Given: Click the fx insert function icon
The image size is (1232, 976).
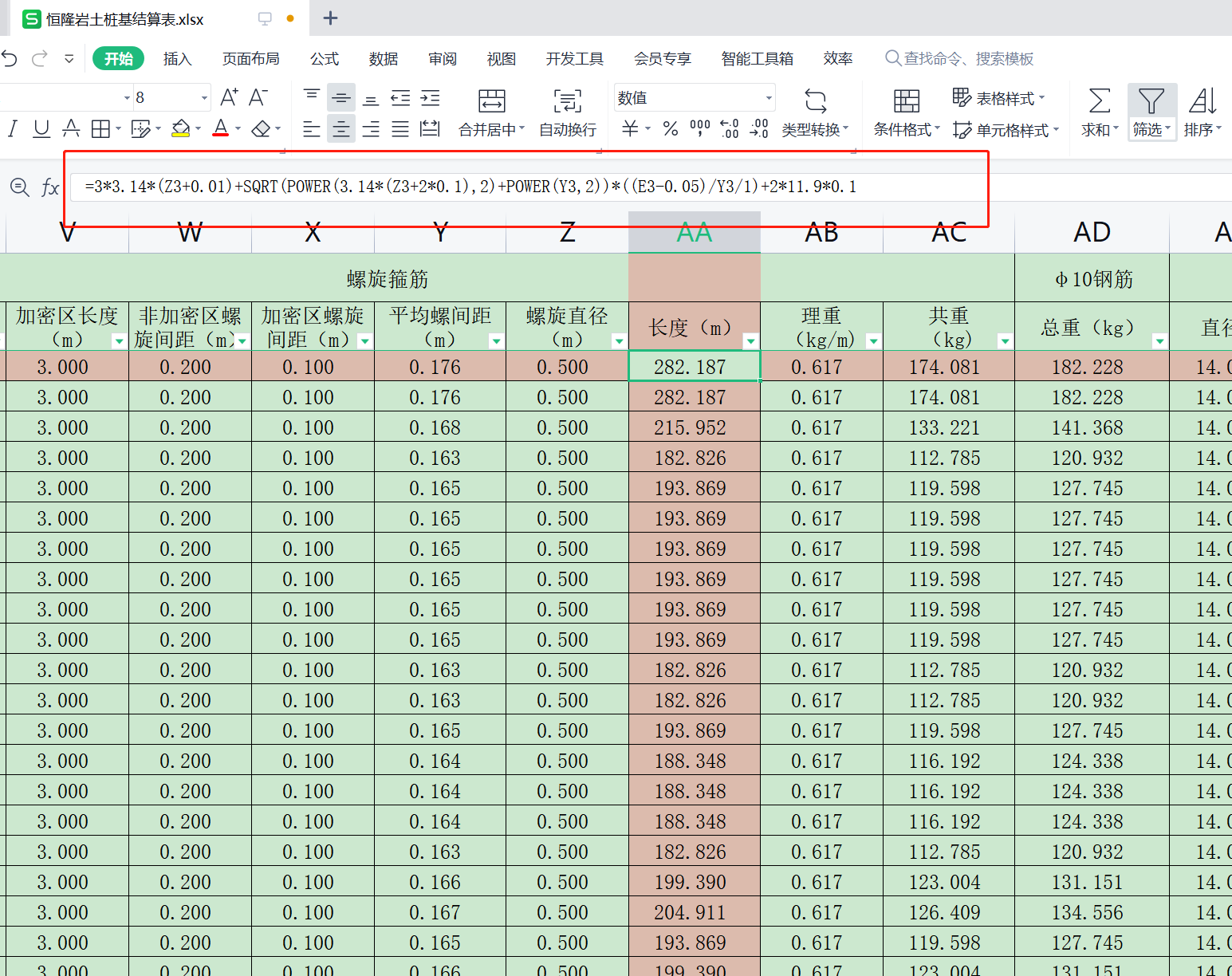Looking at the screenshot, I should 50,187.
